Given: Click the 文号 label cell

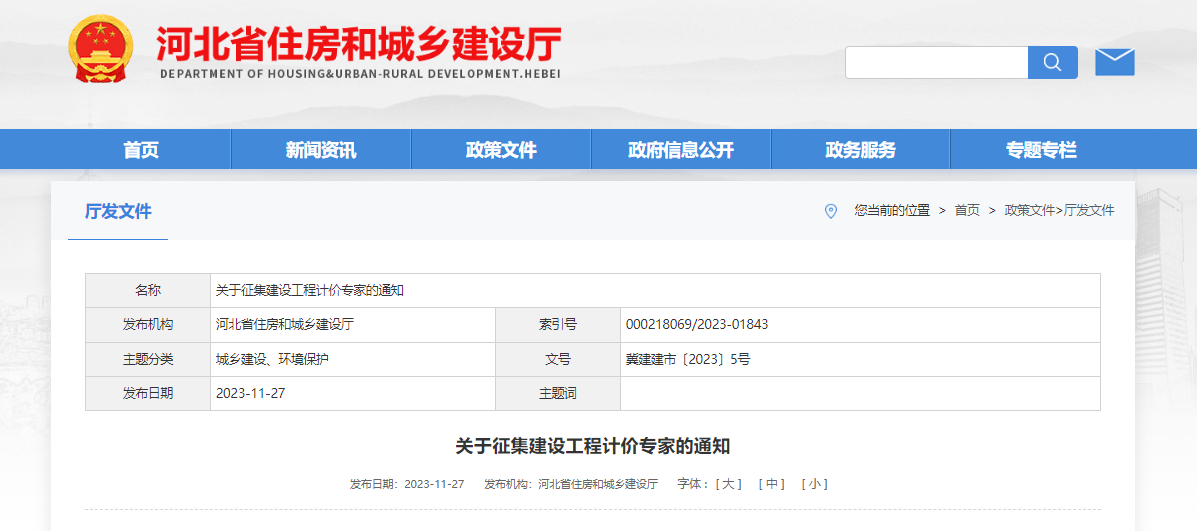Looking at the screenshot, I should tap(558, 359).
